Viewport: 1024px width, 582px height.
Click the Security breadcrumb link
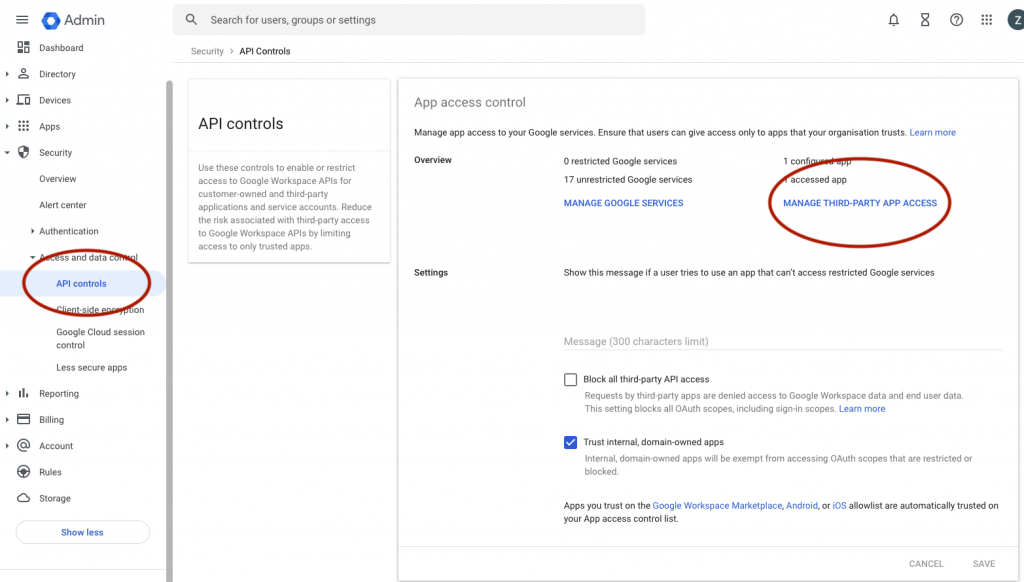[x=207, y=51]
